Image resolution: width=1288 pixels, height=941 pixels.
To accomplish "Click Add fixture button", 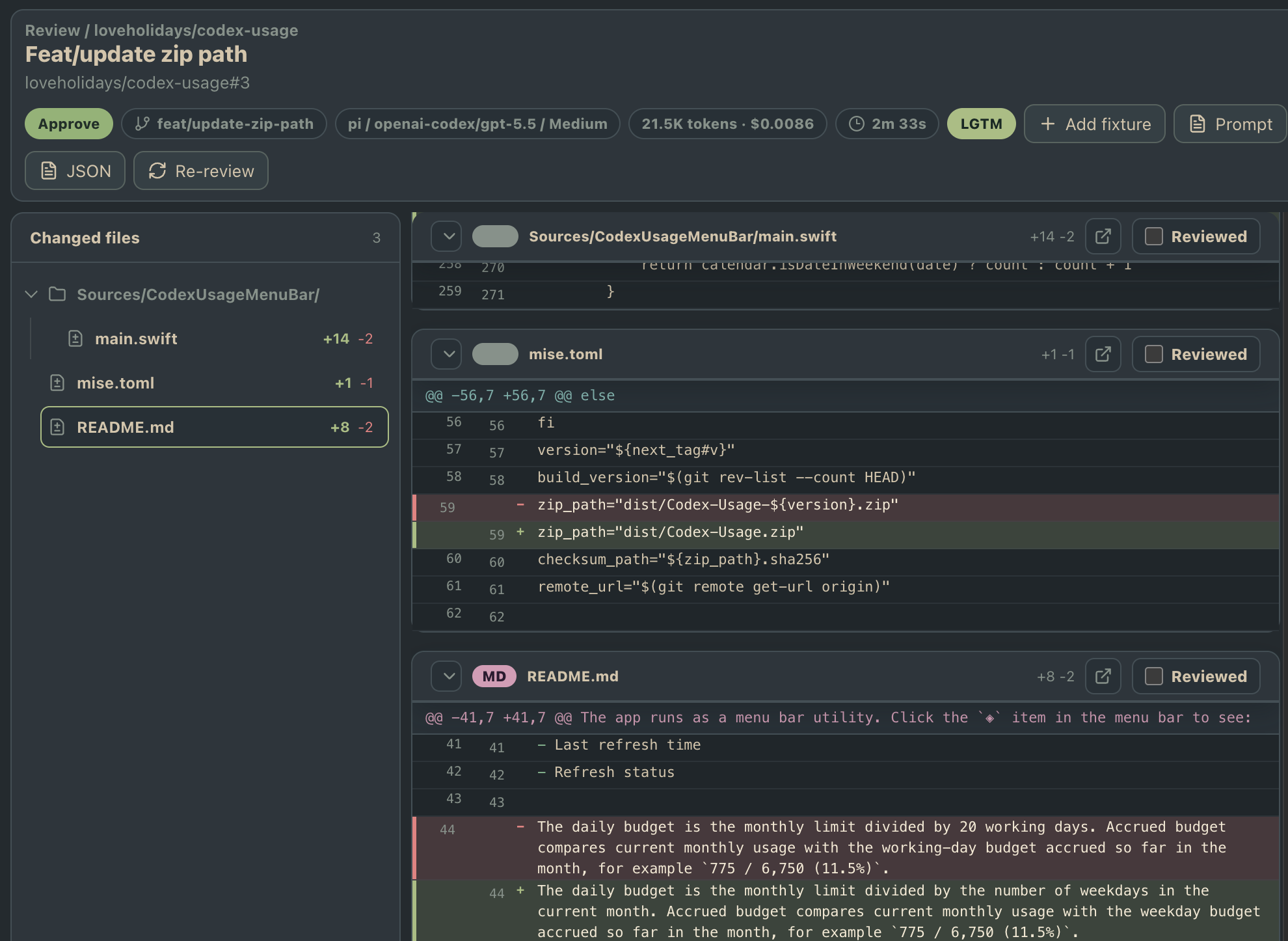I will (x=1095, y=124).
